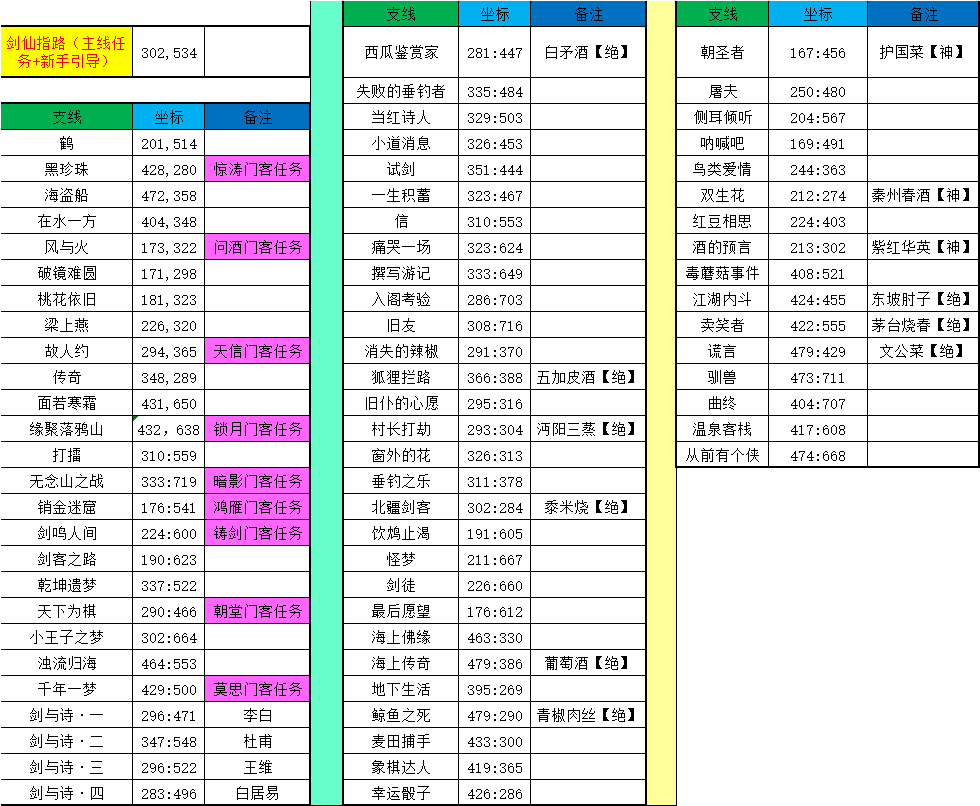This screenshot has width=980, height=806.
Task: Click the coordinate cell 302, 534
Action: pyautogui.click(x=169, y=52)
